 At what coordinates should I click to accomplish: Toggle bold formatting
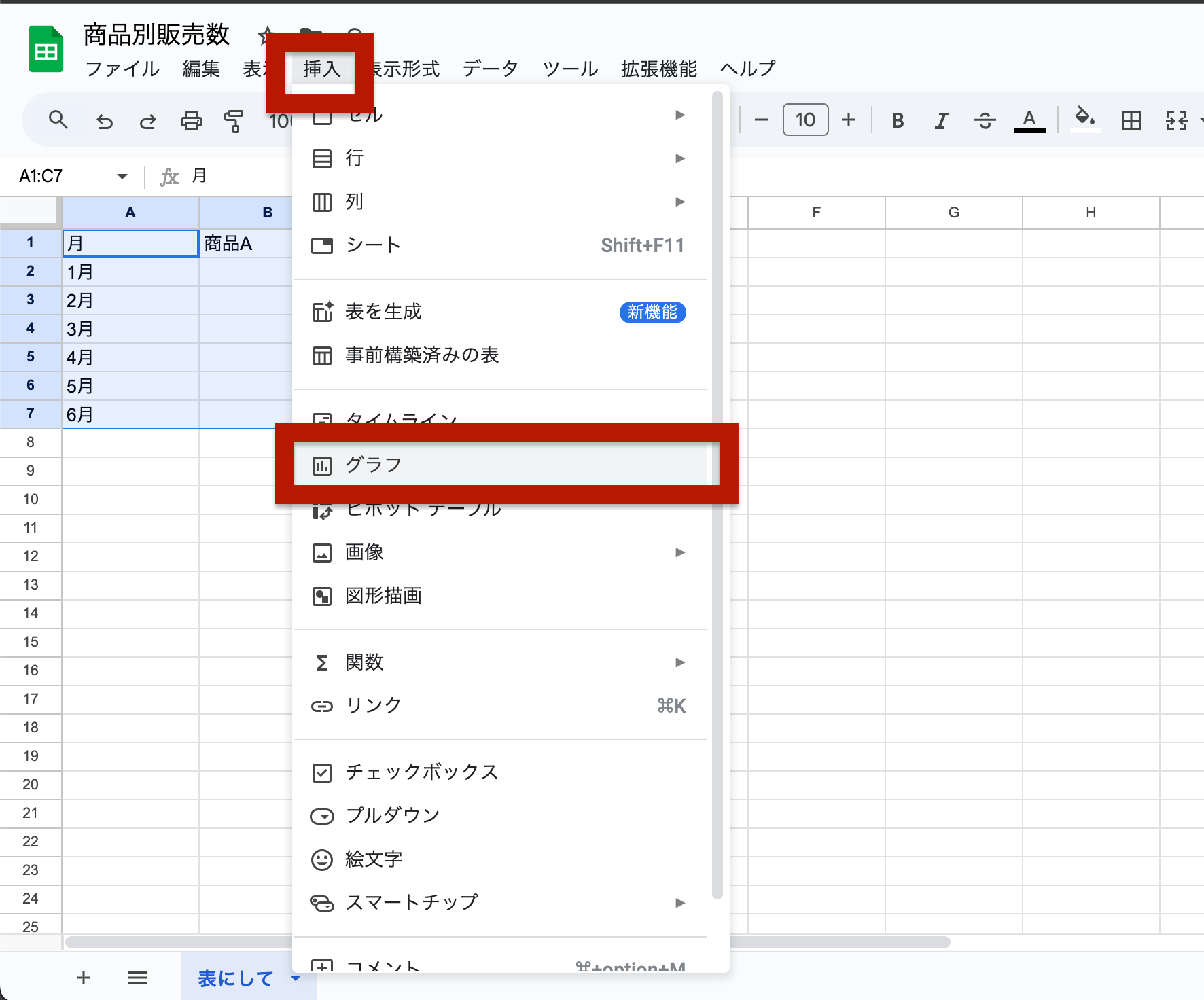click(x=898, y=120)
